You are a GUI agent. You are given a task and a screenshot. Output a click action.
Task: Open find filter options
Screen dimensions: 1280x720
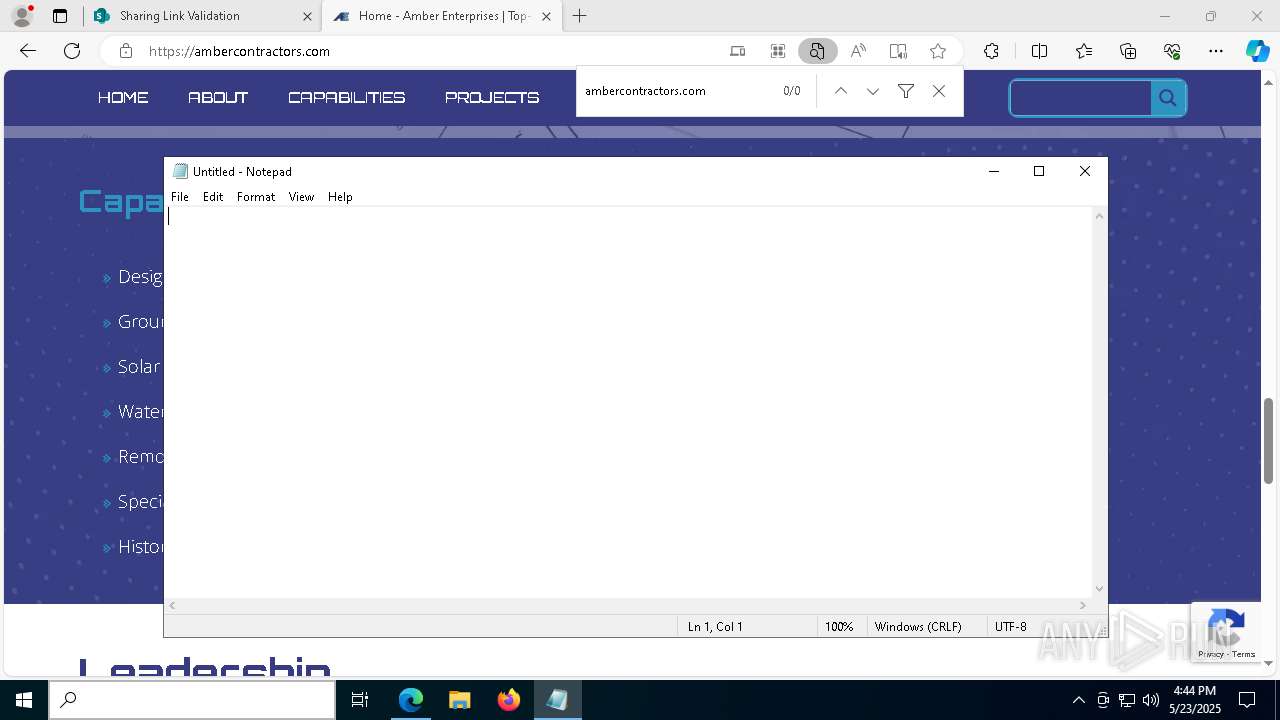(906, 91)
